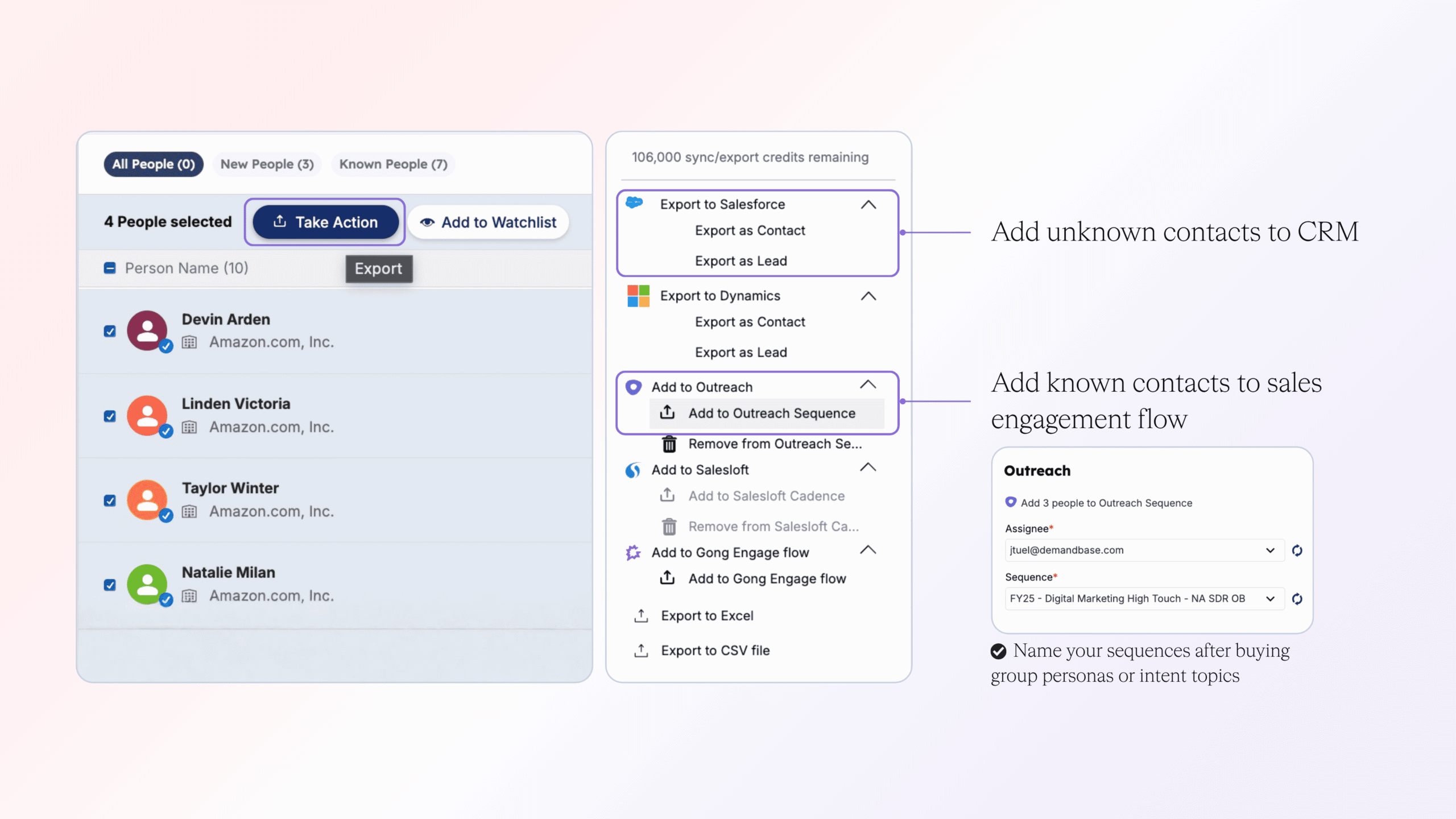Uncheck Devin Arden's checkbox

point(110,331)
